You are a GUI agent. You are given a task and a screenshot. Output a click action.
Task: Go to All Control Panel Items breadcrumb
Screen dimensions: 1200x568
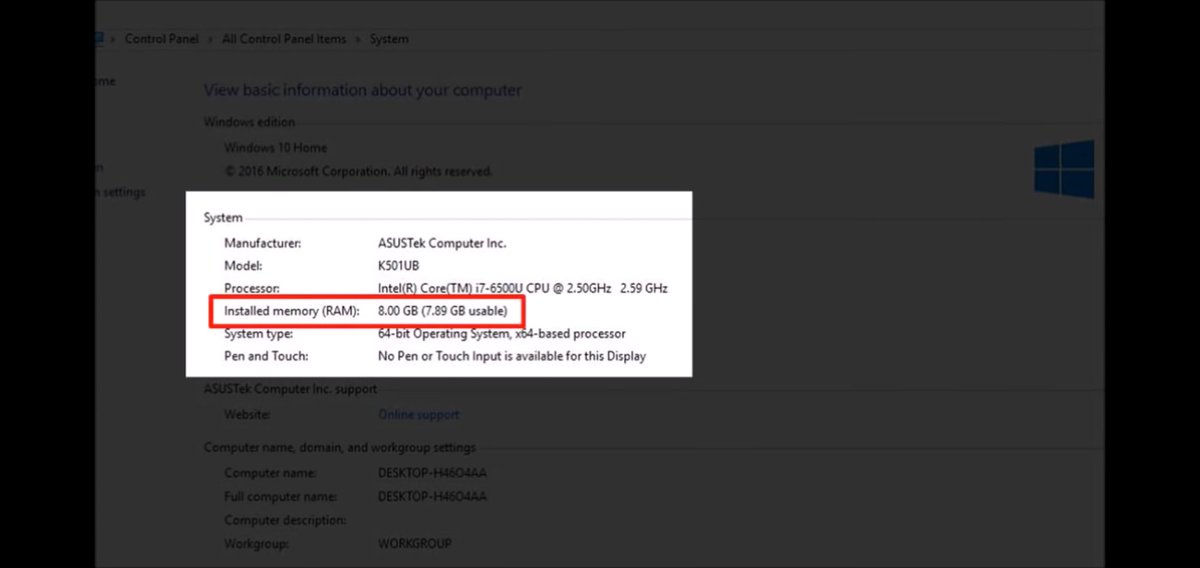[x=284, y=39]
